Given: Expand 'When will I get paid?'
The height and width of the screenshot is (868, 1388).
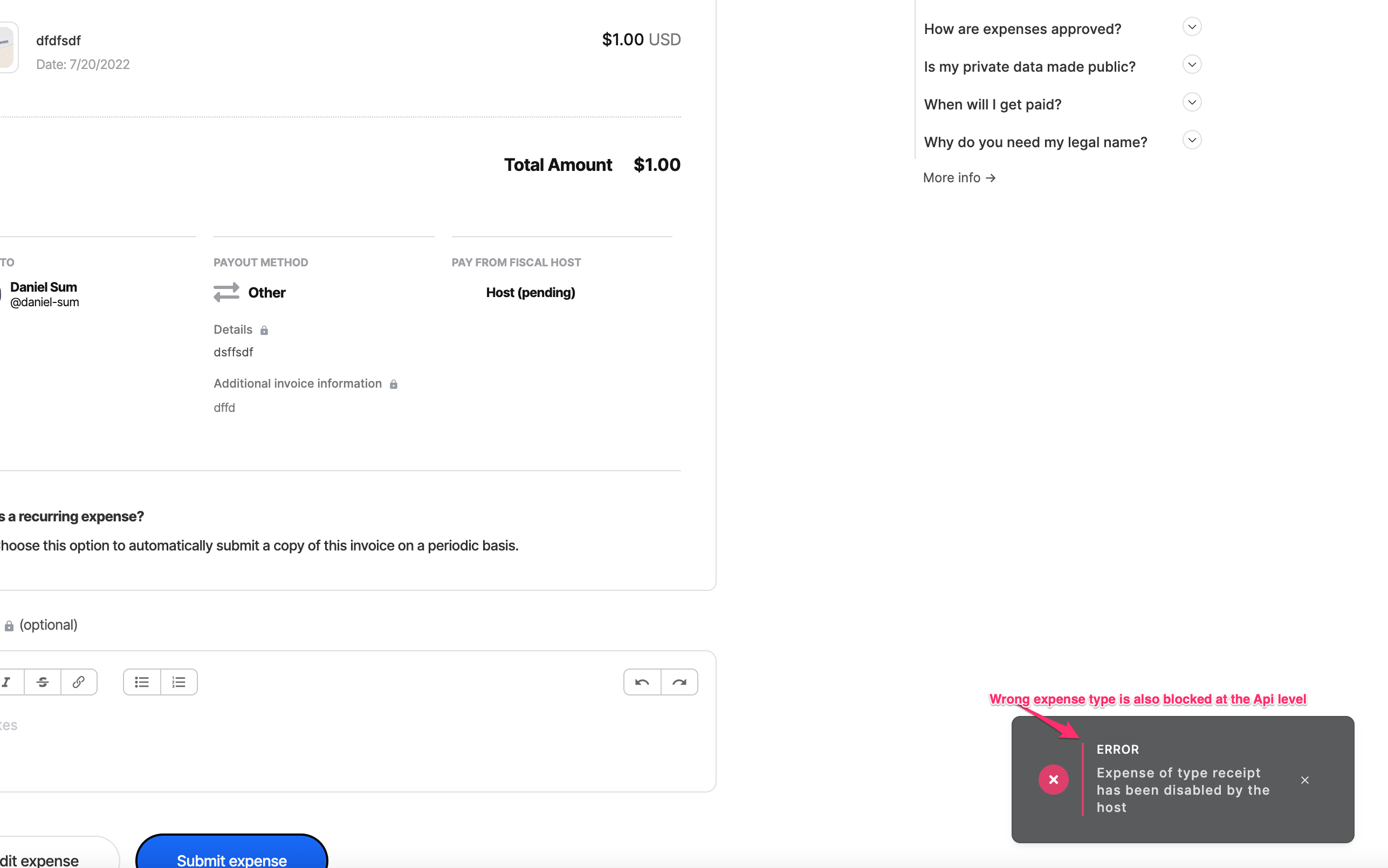Looking at the screenshot, I should pos(1192,101).
